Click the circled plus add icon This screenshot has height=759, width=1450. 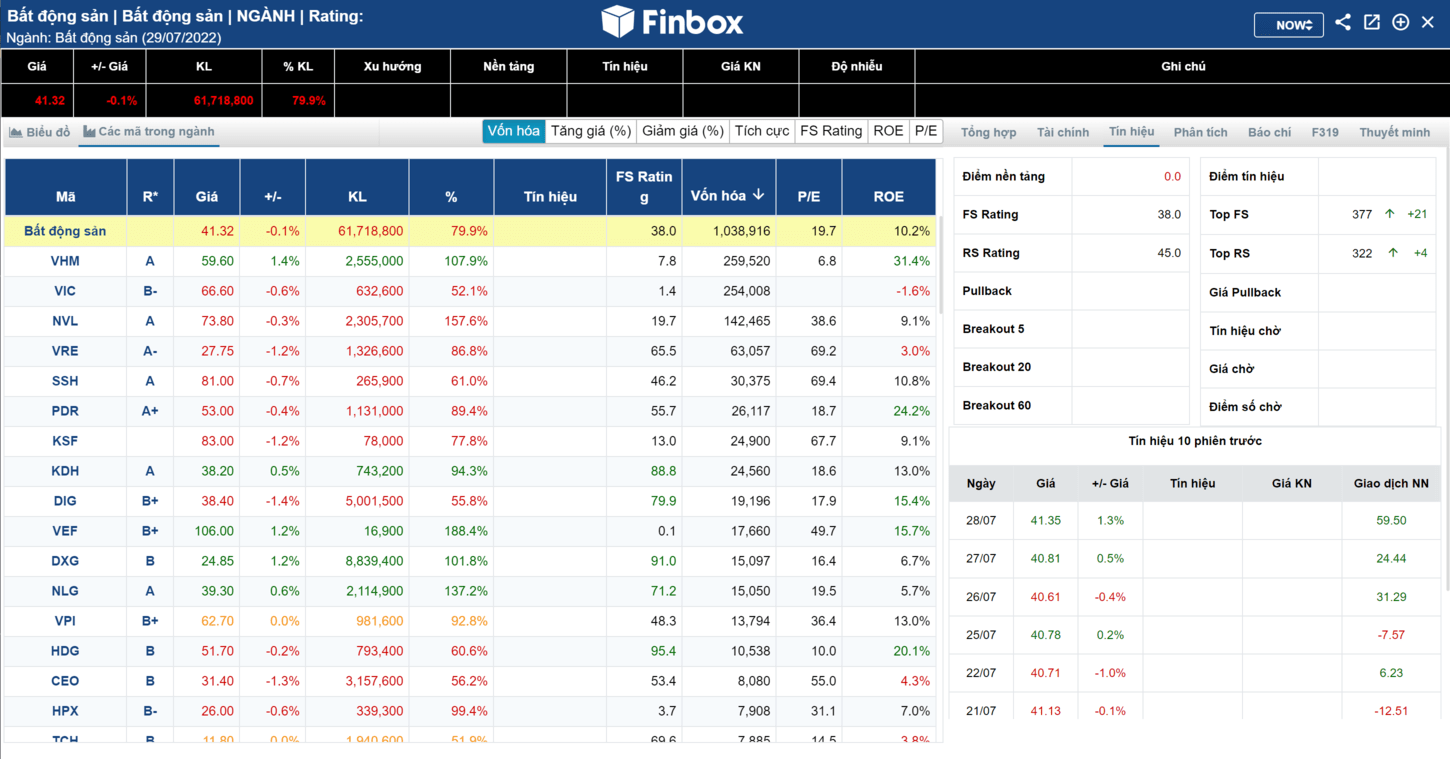pyautogui.click(x=1400, y=22)
